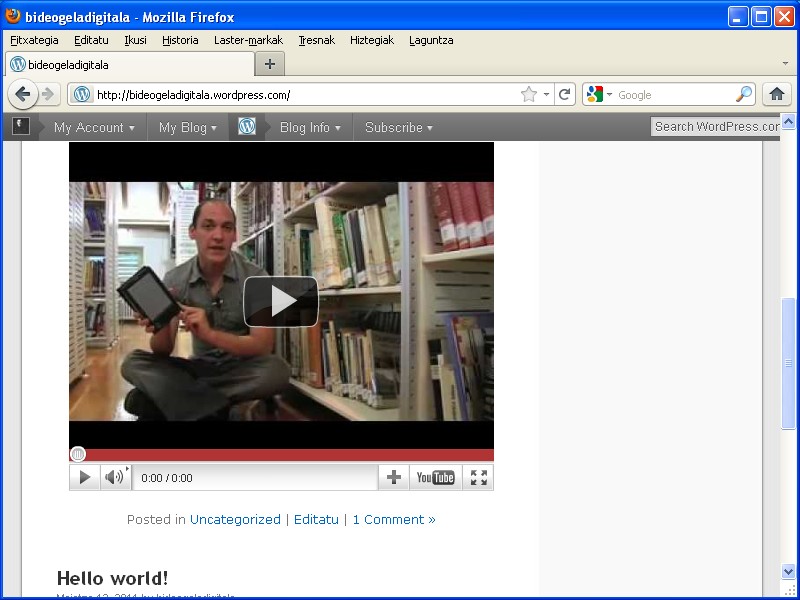Open the Uncategorized category link
The image size is (800, 600).
[x=235, y=519]
